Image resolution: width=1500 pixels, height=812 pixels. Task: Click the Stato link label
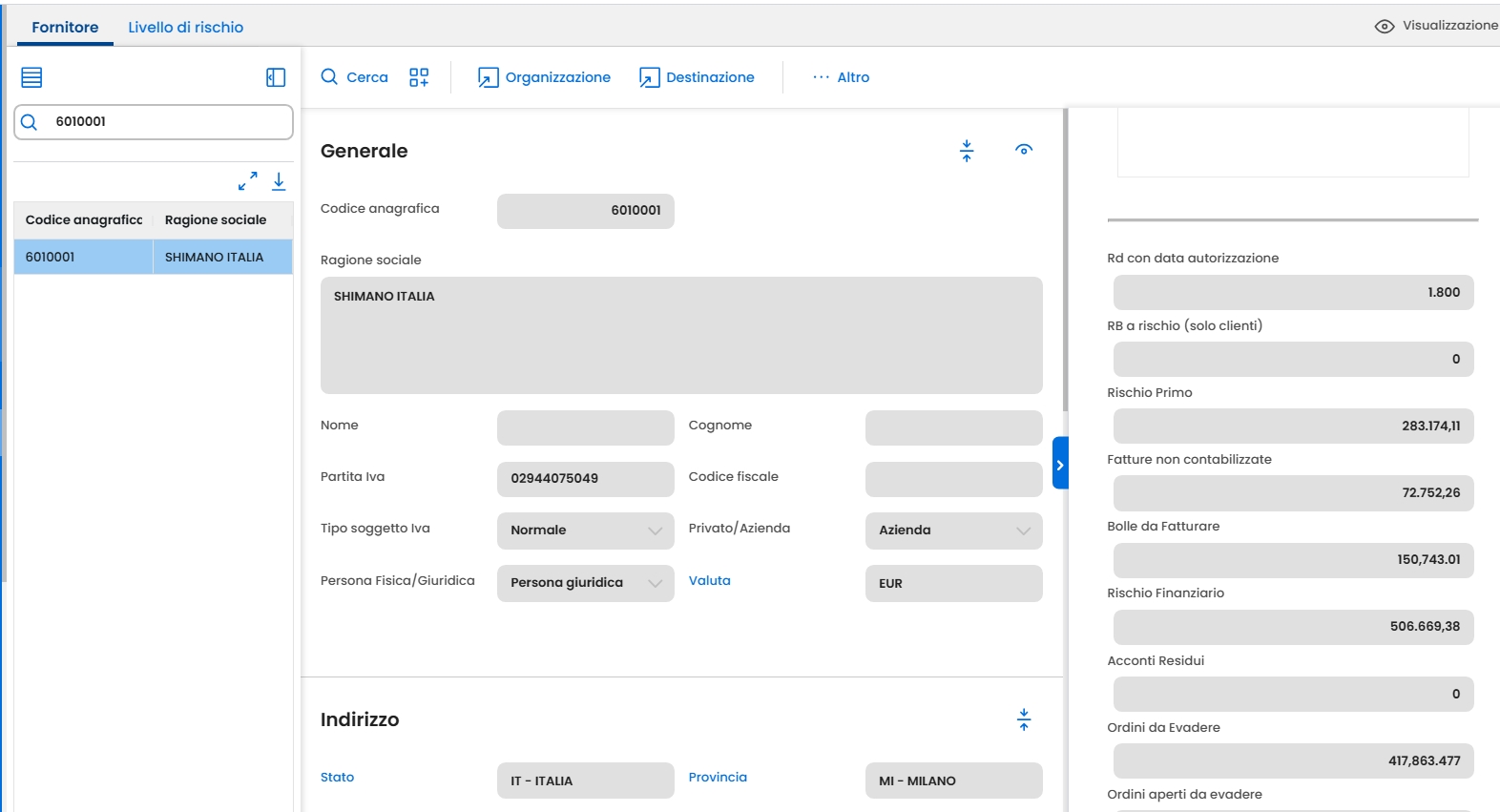pyautogui.click(x=338, y=777)
